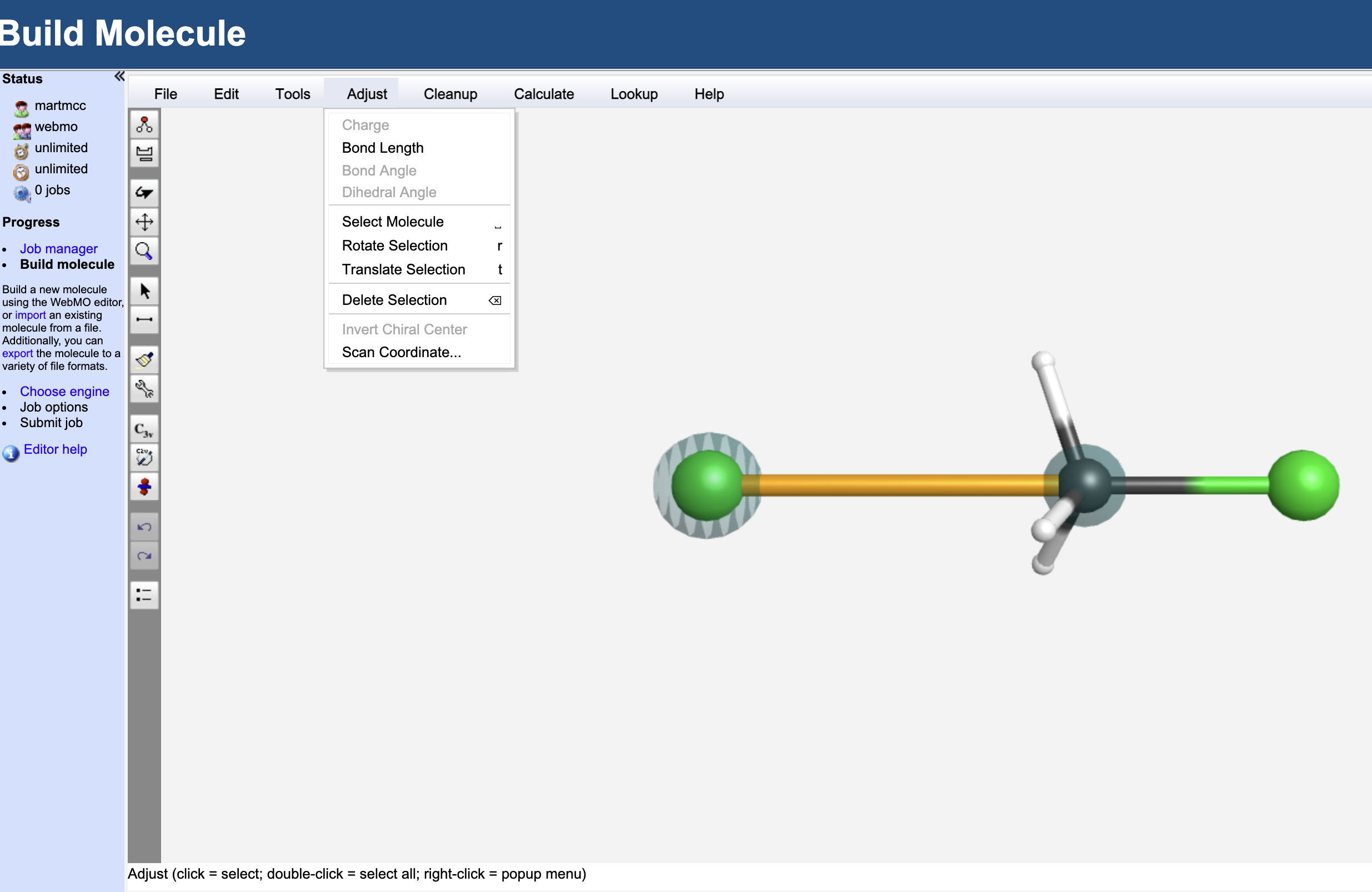Activate the Select arrow tool
The image size is (1372, 892).
(144, 290)
